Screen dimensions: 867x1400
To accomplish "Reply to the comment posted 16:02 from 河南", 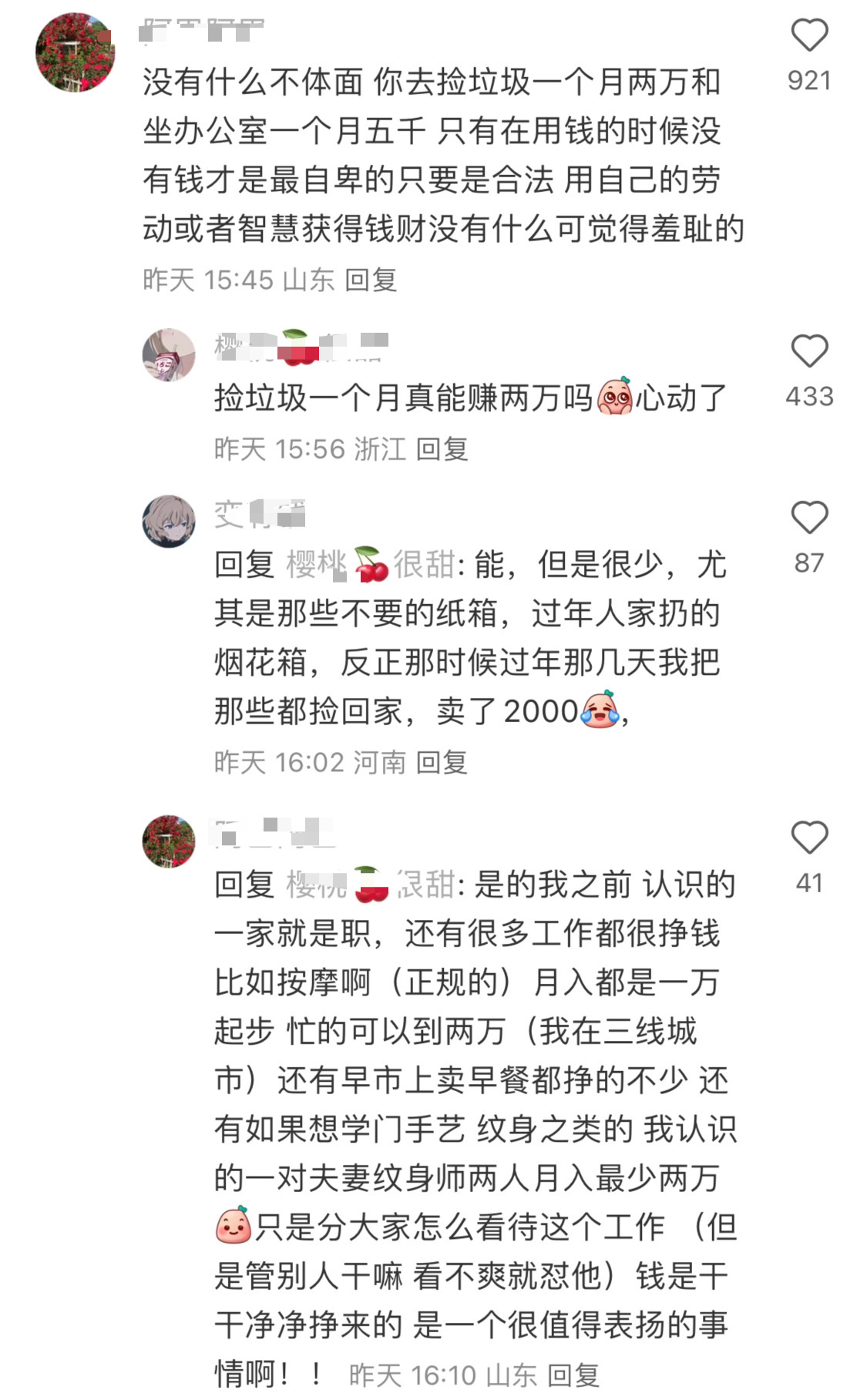I will (442, 762).
